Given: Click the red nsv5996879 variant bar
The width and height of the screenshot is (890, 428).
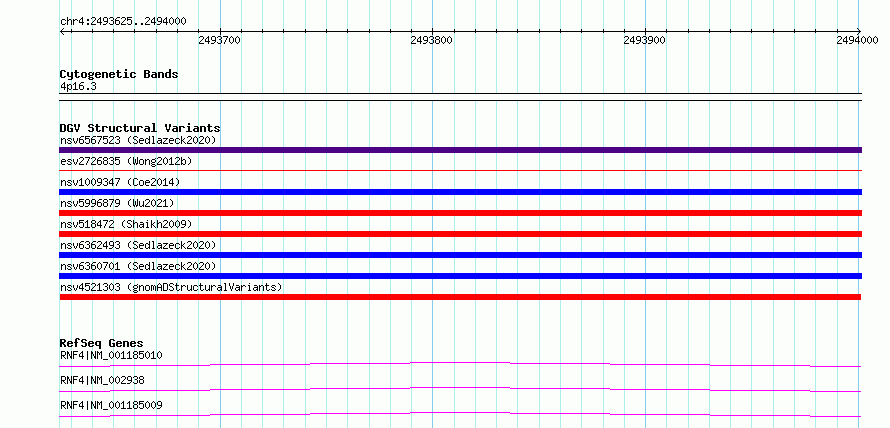Looking at the screenshot, I should click(x=460, y=213).
